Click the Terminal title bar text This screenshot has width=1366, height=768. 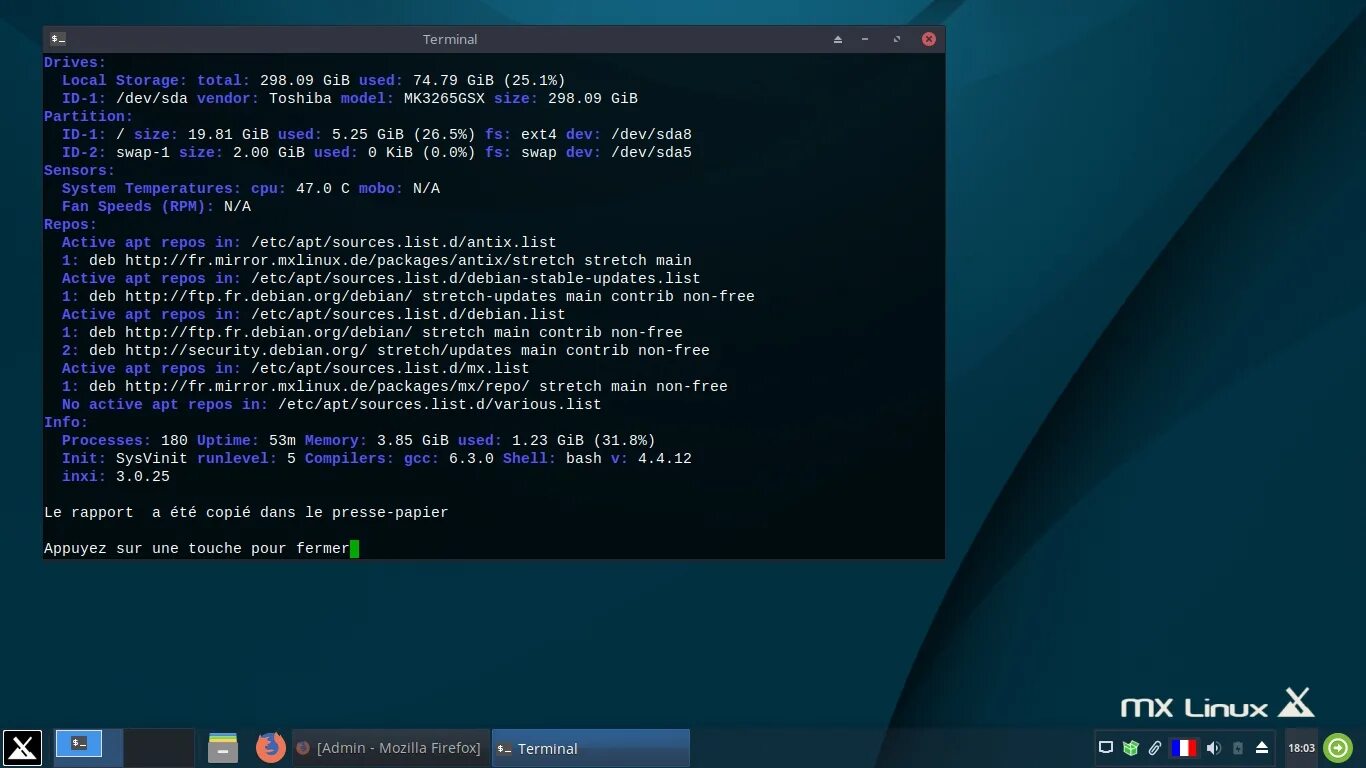point(450,39)
